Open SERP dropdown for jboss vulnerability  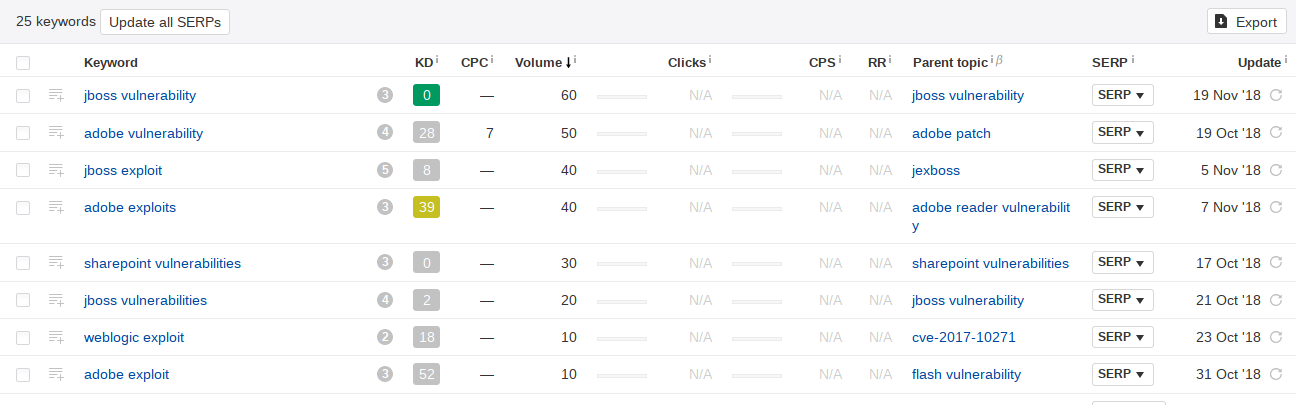(1122, 95)
